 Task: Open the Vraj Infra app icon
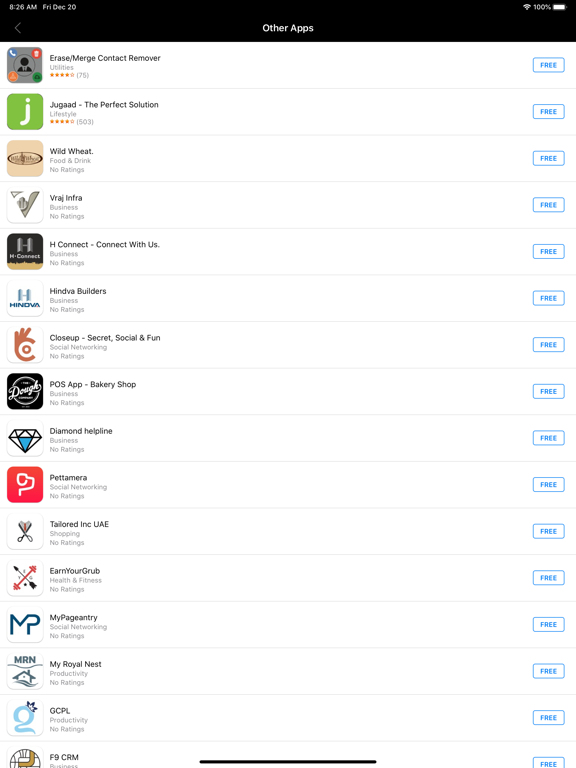[x=25, y=205]
